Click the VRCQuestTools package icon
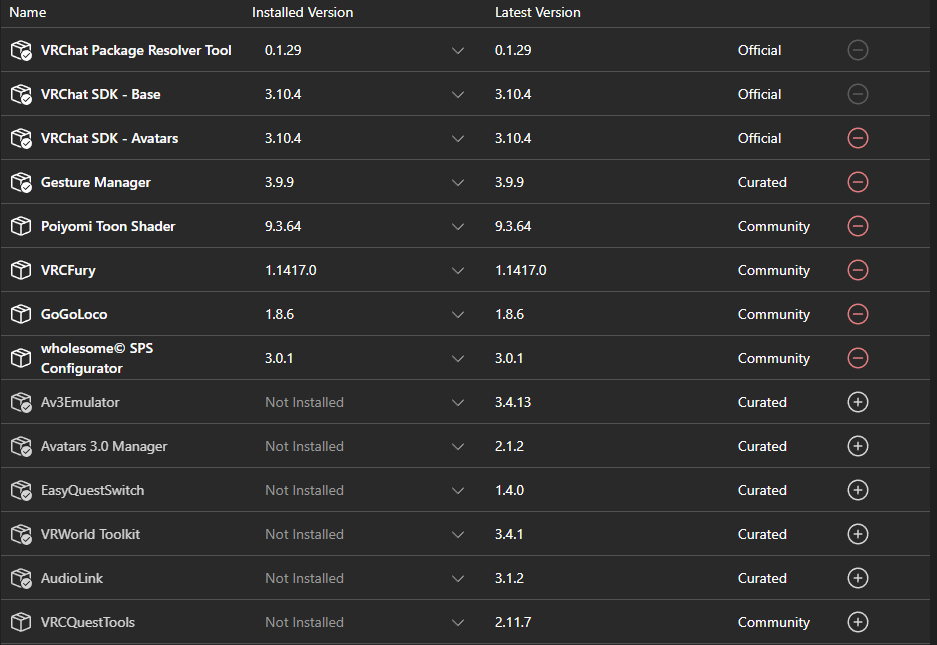 [21, 622]
